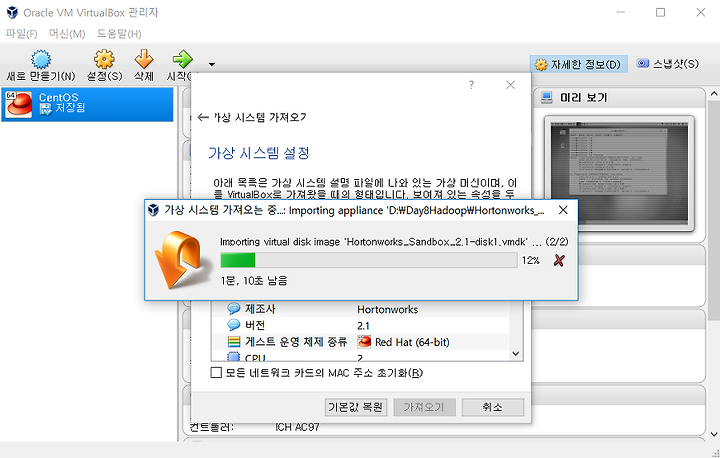Click the import progress bar

[x=369, y=260]
